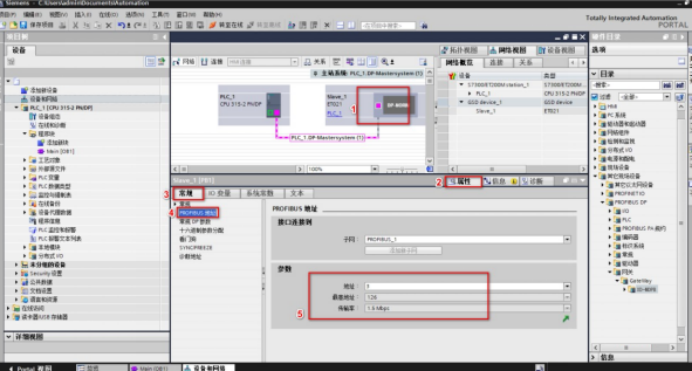The image size is (692, 371).
Task: Click the PLC_1 link under Slave_1
Action: [334, 113]
